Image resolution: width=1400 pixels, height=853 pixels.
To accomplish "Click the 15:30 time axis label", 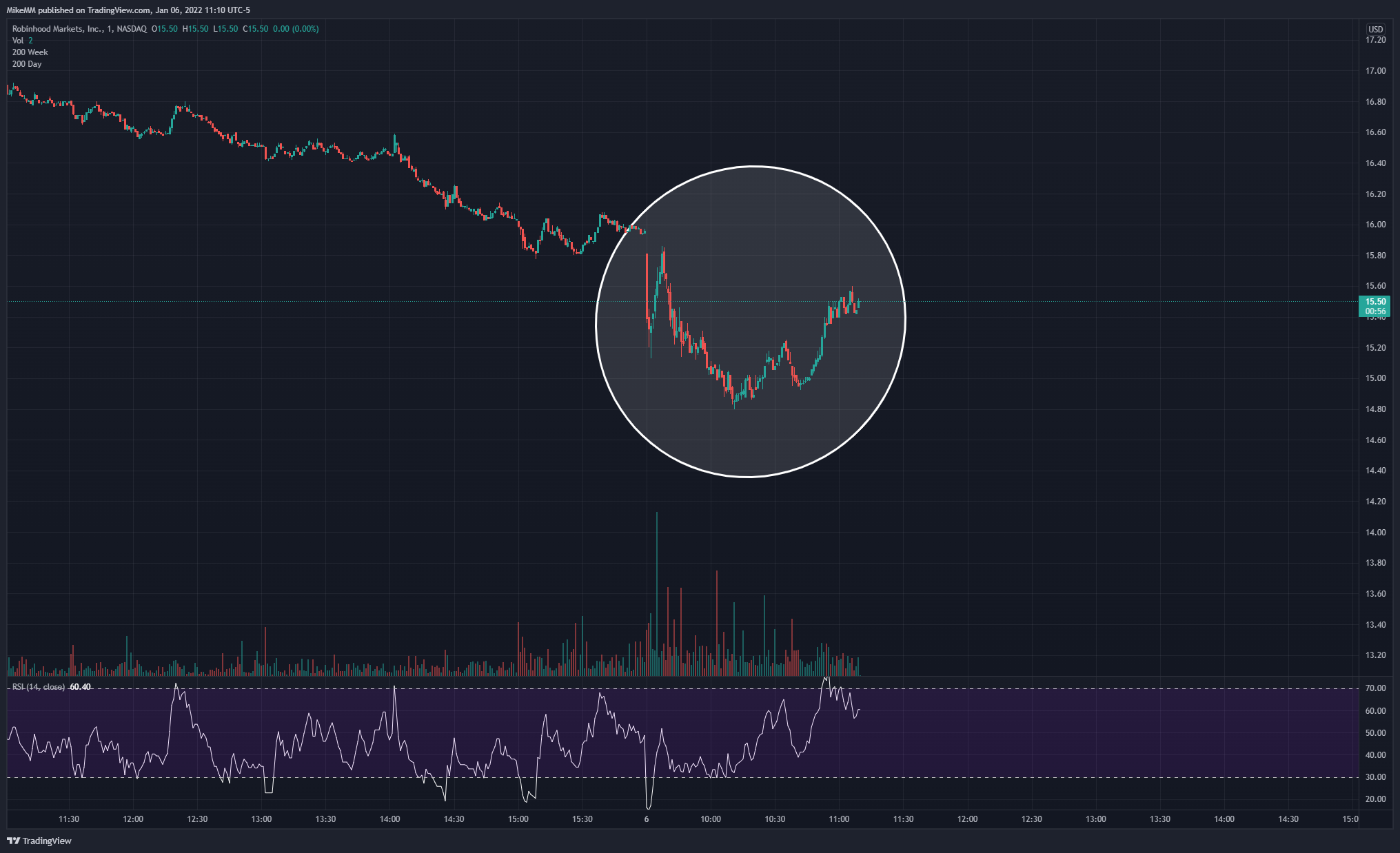I will 582,819.
